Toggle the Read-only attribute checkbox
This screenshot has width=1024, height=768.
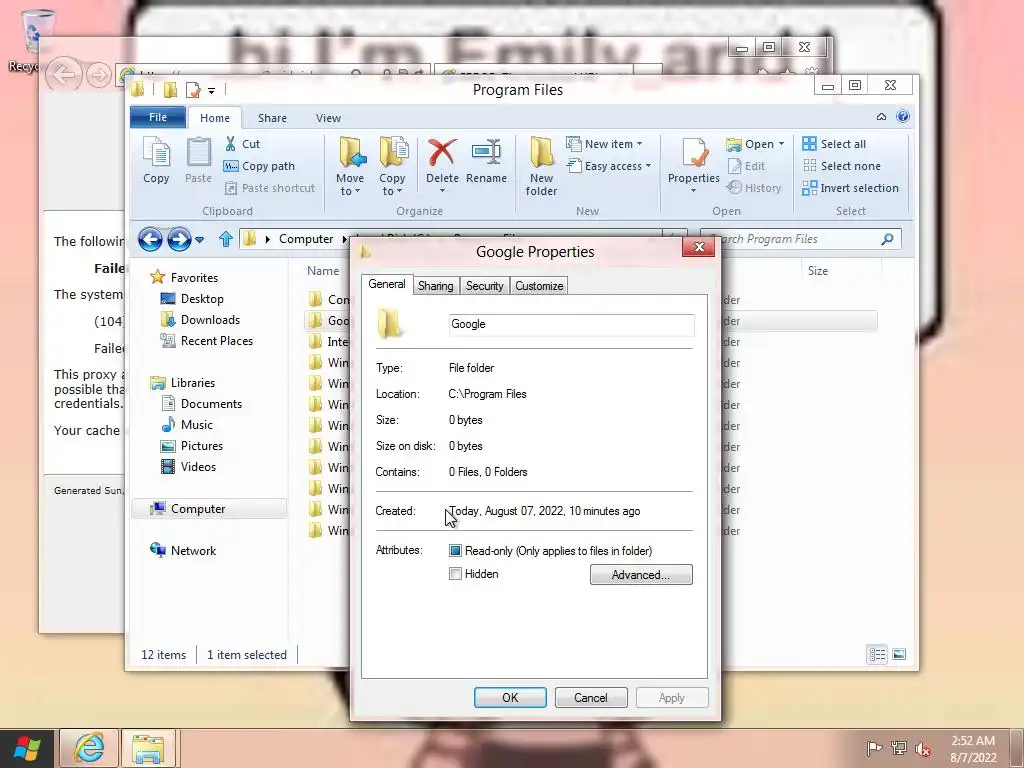[x=455, y=551]
